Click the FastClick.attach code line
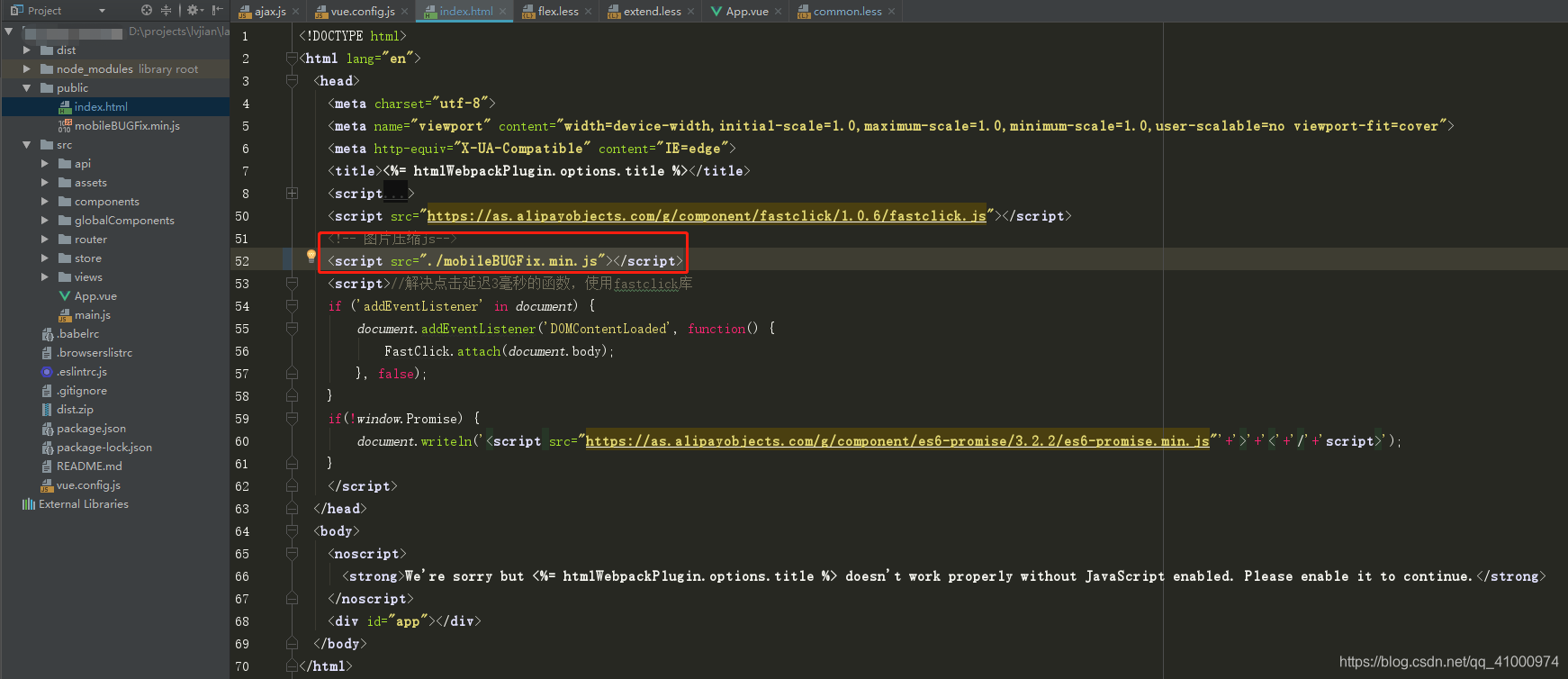Viewport: 1568px width, 679px height. 499,351
